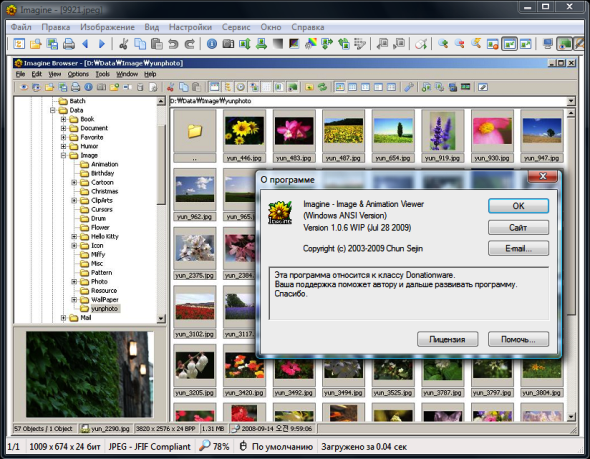The image size is (590, 459).
Task: Open the Файл menu
Action: tap(21, 27)
